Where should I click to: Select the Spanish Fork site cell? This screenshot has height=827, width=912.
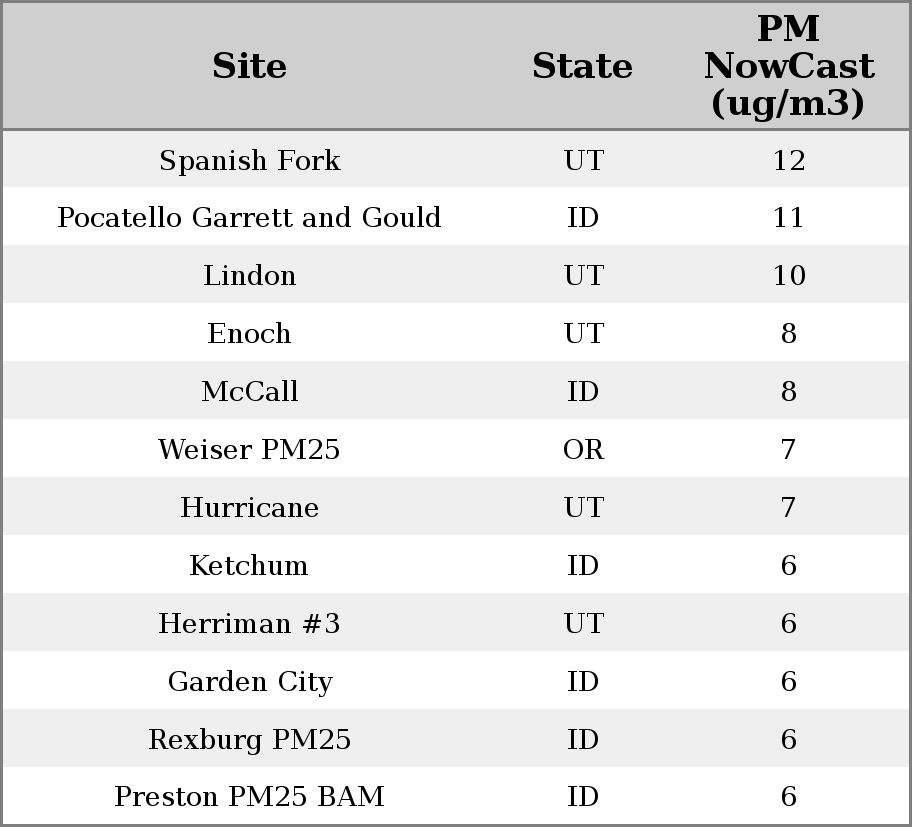click(x=249, y=160)
